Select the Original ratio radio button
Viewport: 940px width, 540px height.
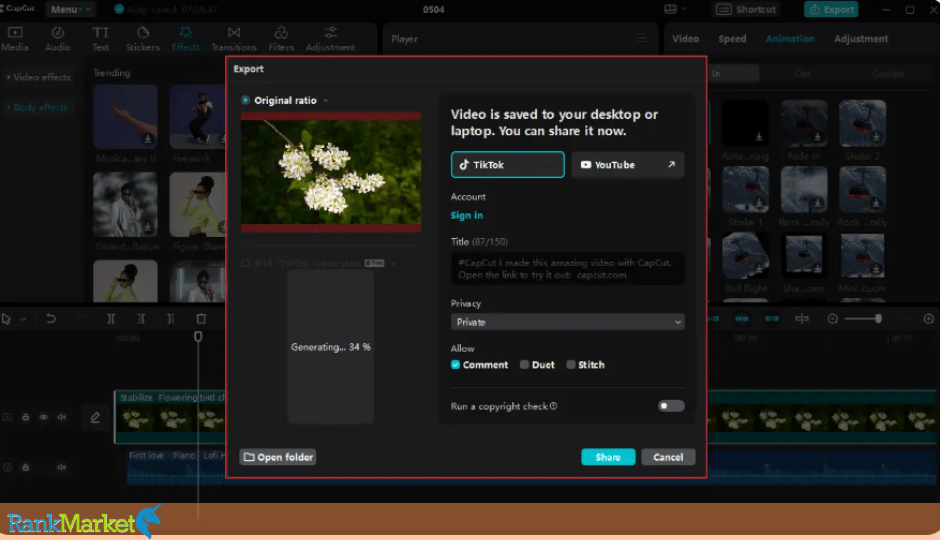click(245, 100)
